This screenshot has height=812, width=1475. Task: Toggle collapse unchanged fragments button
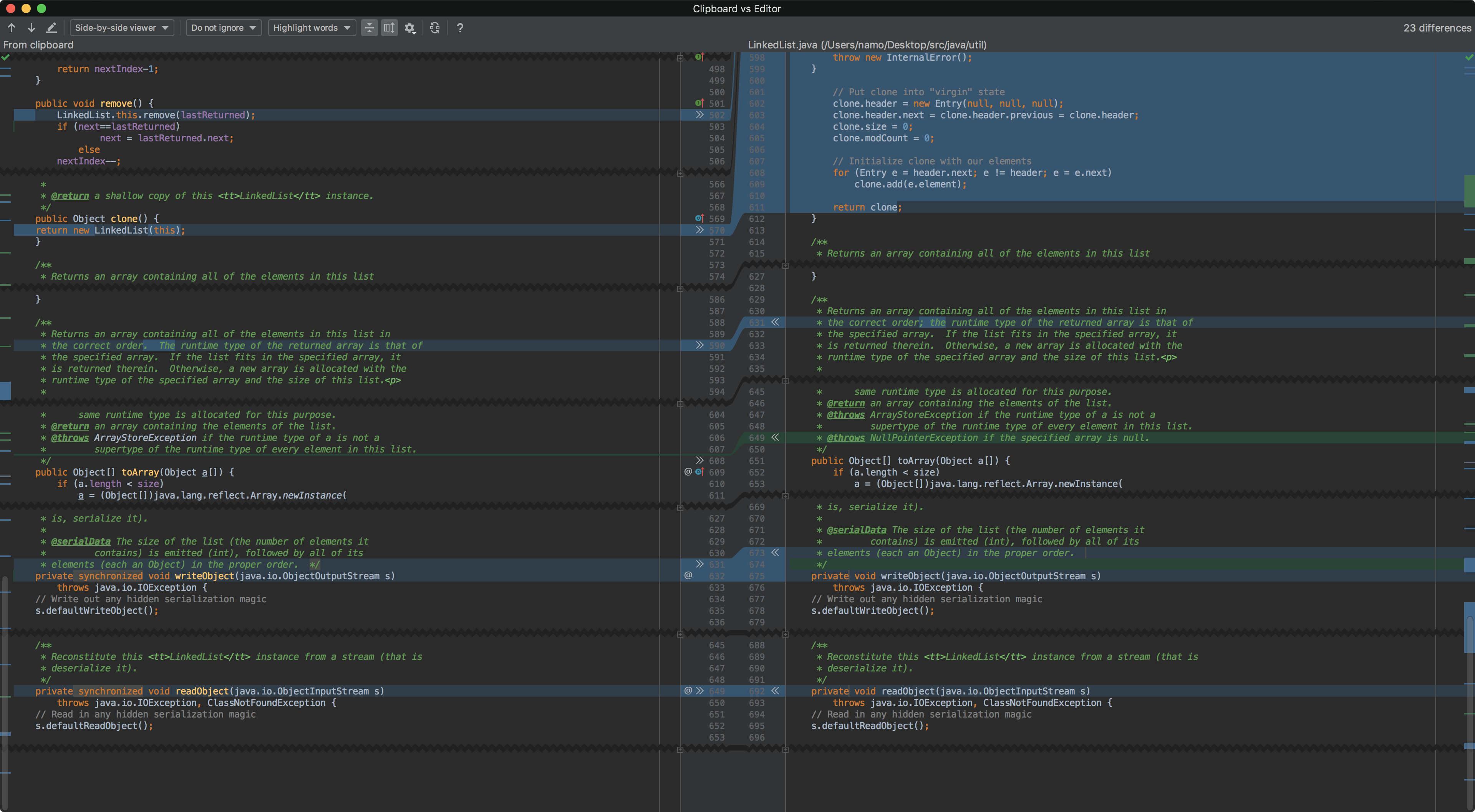point(369,28)
